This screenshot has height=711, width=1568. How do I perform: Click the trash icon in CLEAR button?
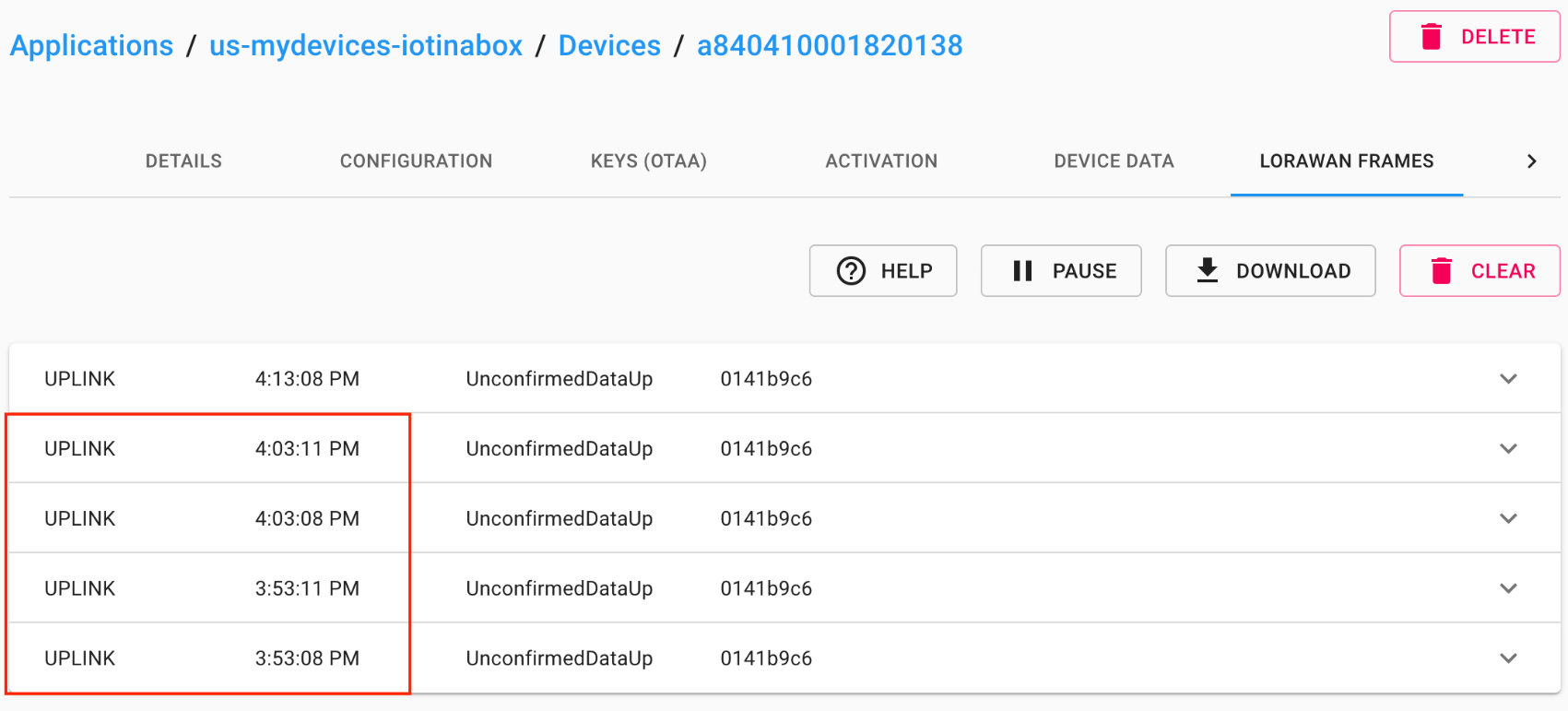(1441, 270)
